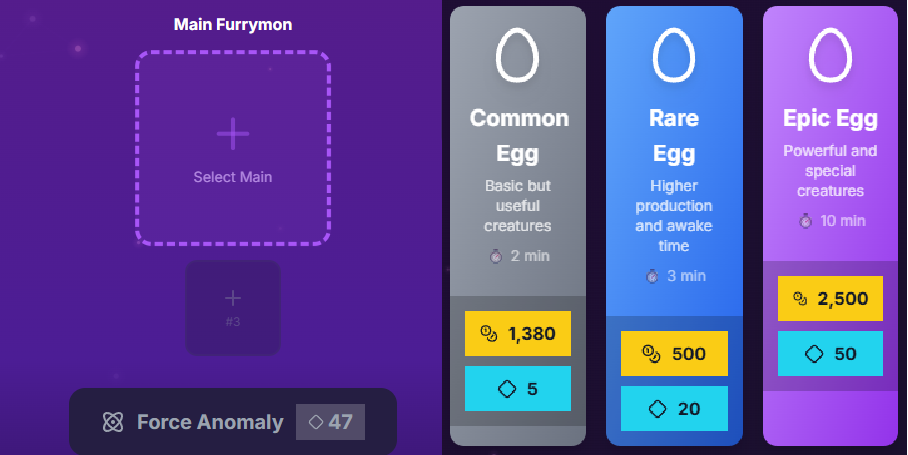The image size is (908, 455).
Task: Buy Common Egg for 5 gems
Action: (517, 389)
